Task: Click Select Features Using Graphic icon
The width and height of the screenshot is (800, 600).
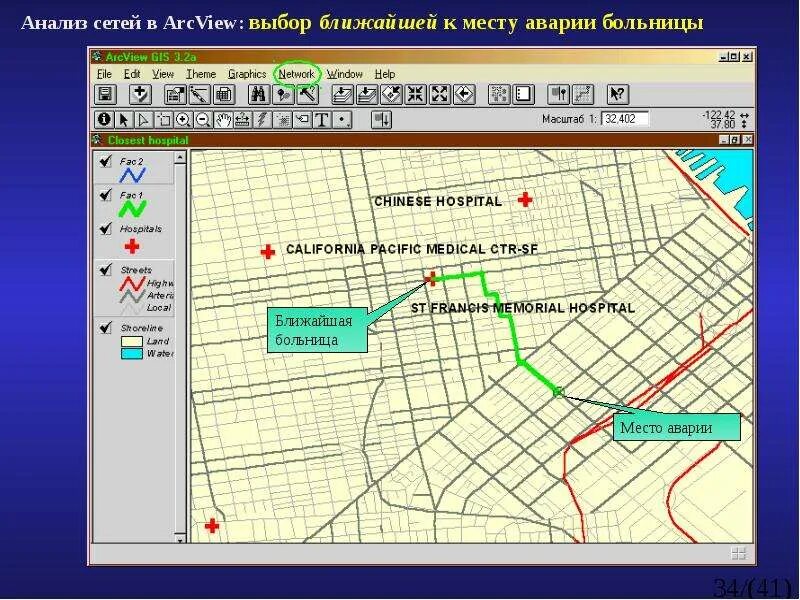Action: 499,94
